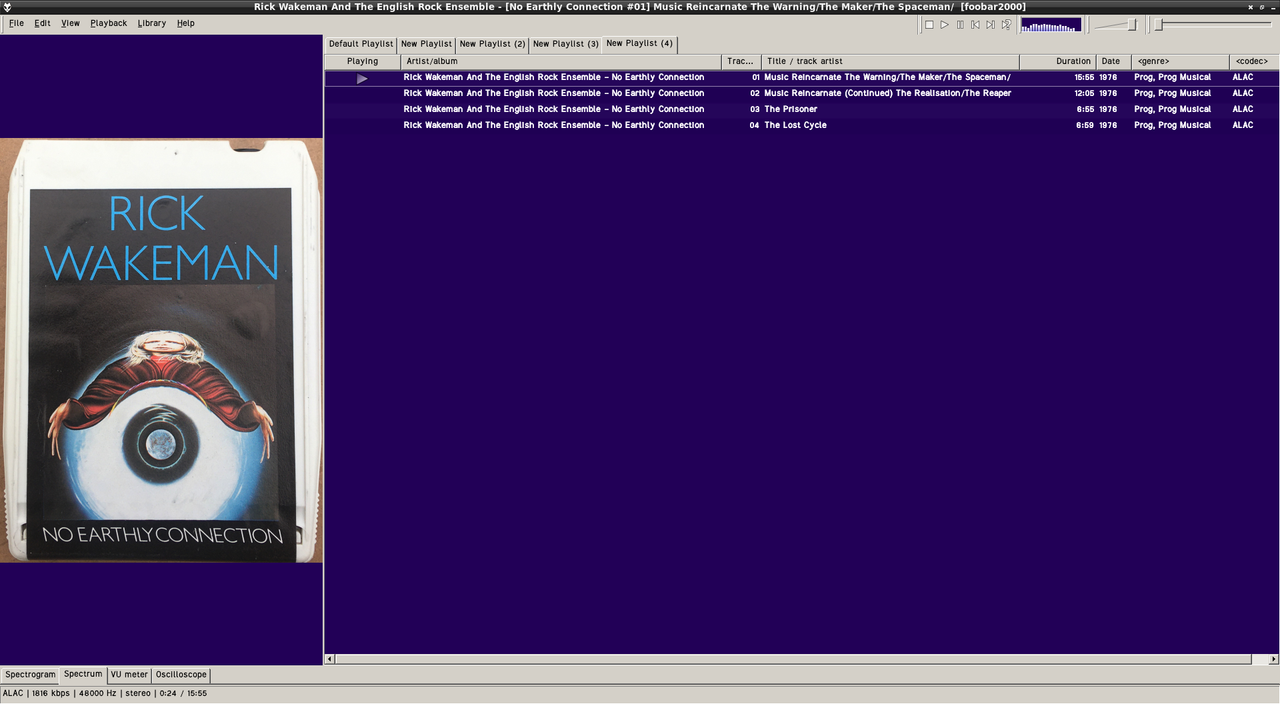Click the Stop playback button

[929, 24]
